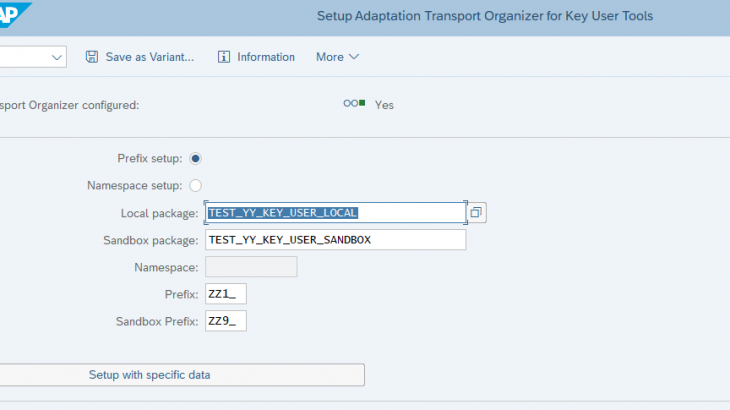730x410 pixels.
Task: Expand the command field dropdown arrow
Action: 57,57
